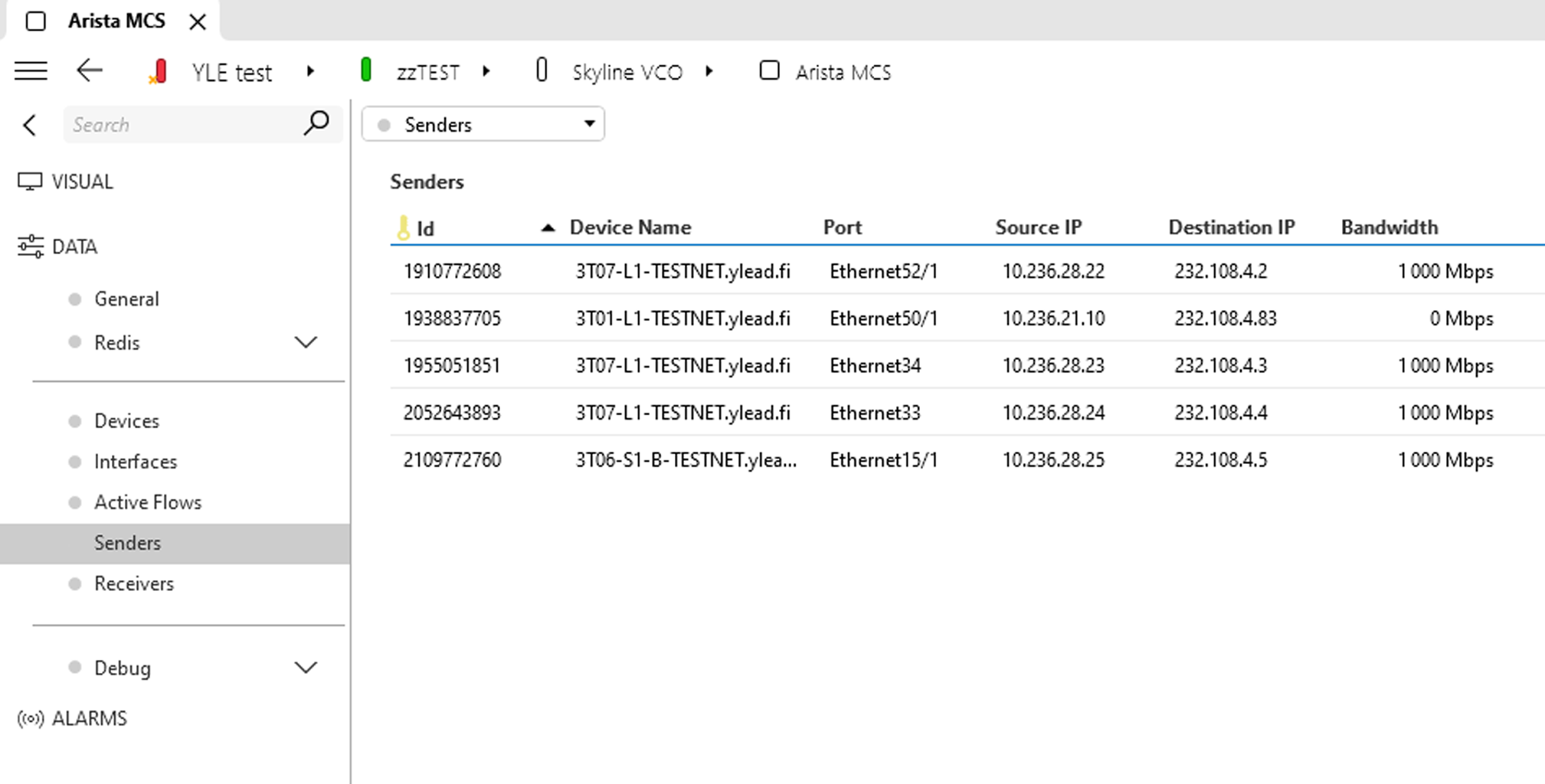Expand the Debug section chevron
The width and height of the screenshot is (1545, 784).
tap(306, 668)
